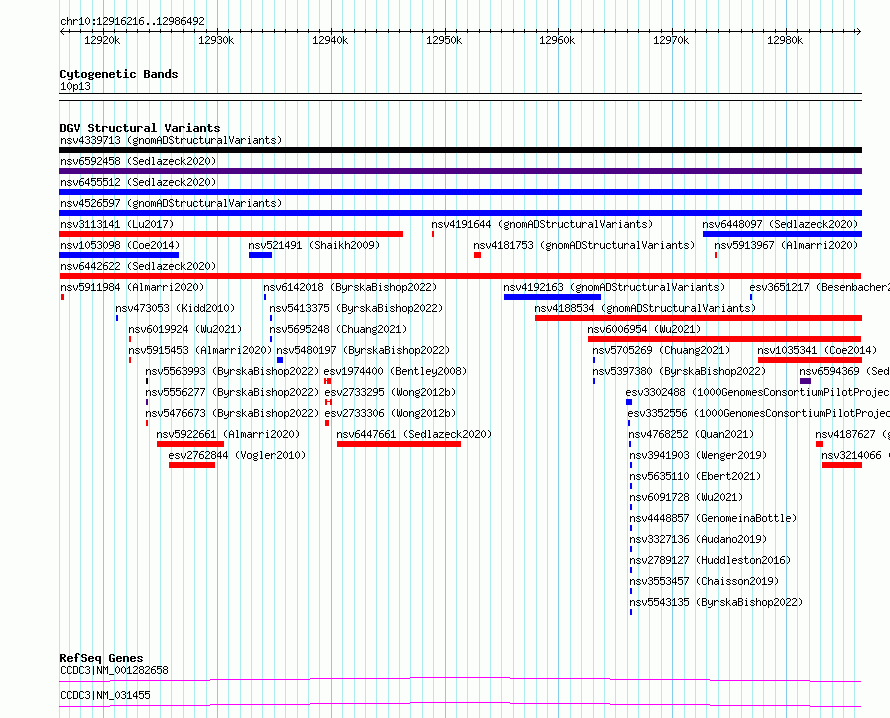Click red bar under nsv1035341
The height and width of the screenshot is (718, 890).
(x=810, y=360)
